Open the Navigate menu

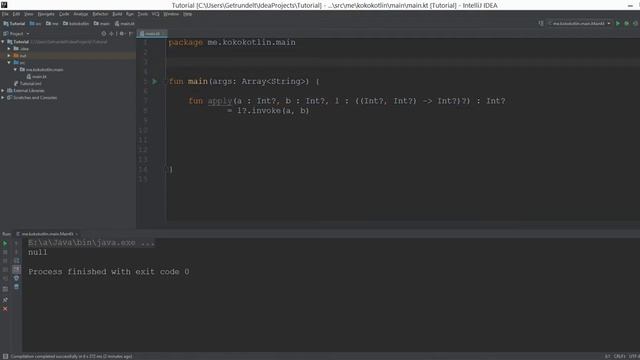(x=46, y=14)
